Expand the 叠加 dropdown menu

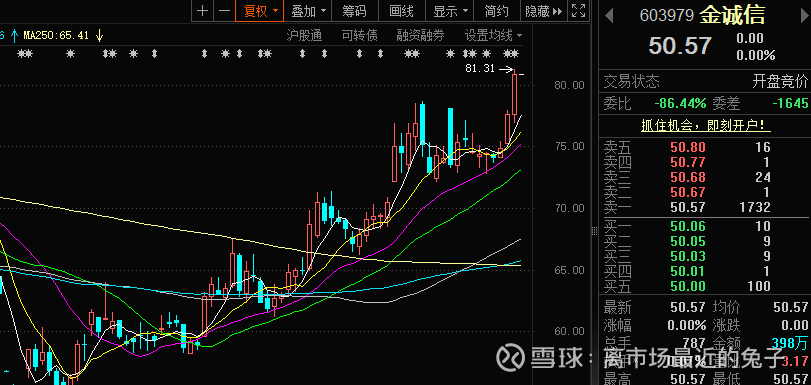point(308,11)
